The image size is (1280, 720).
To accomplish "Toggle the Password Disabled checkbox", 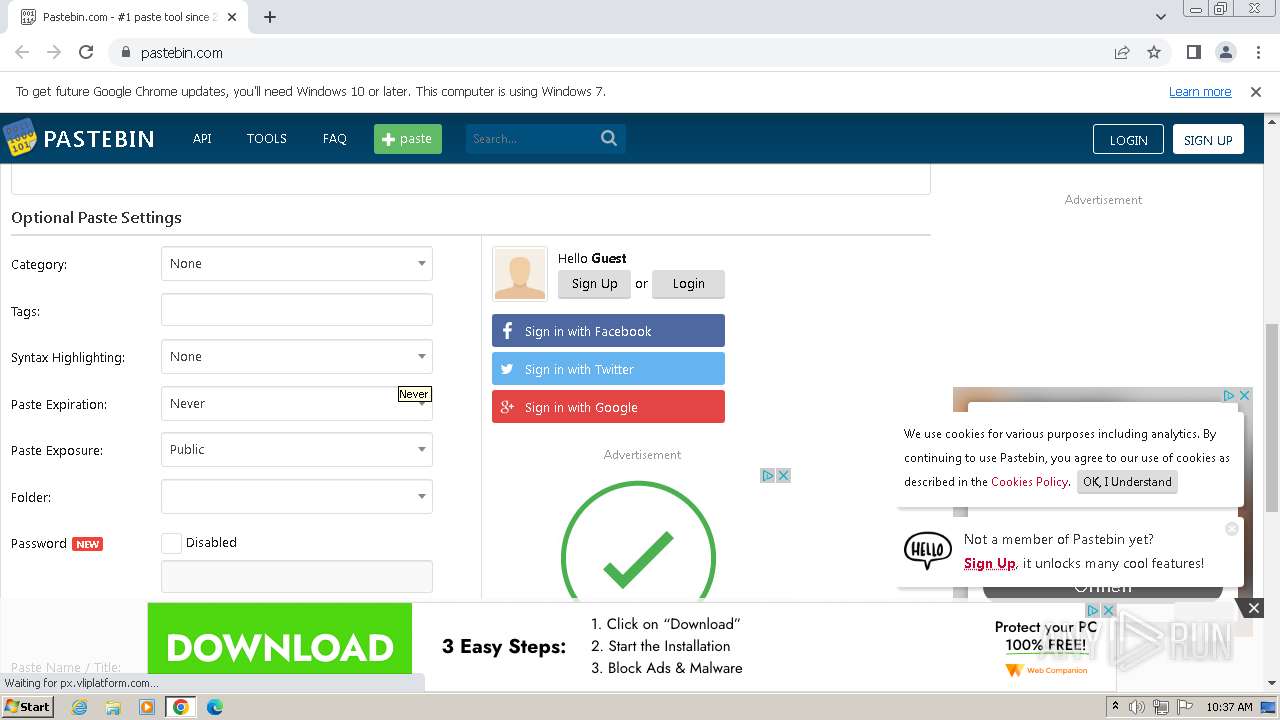I will (x=171, y=543).
